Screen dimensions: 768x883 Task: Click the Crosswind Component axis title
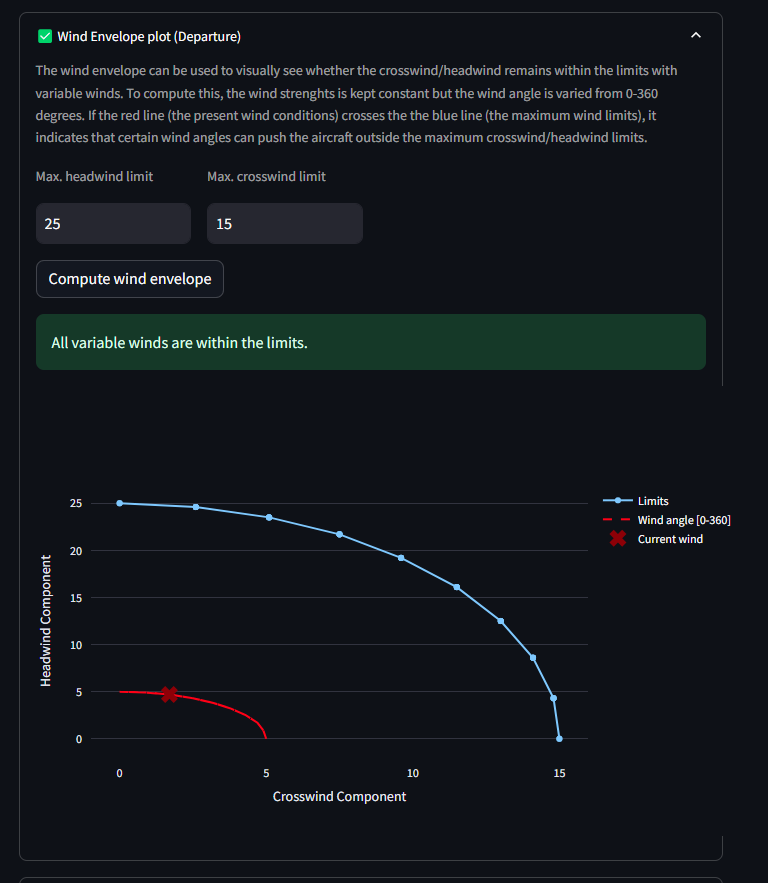(x=339, y=796)
